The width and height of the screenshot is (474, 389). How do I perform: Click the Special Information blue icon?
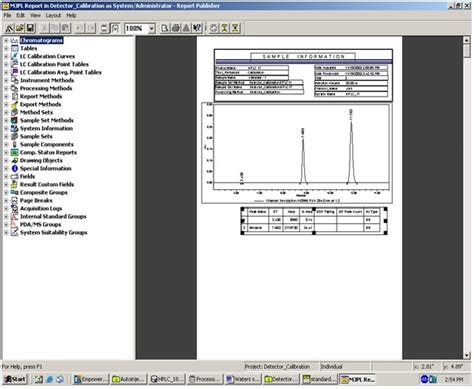14,168
